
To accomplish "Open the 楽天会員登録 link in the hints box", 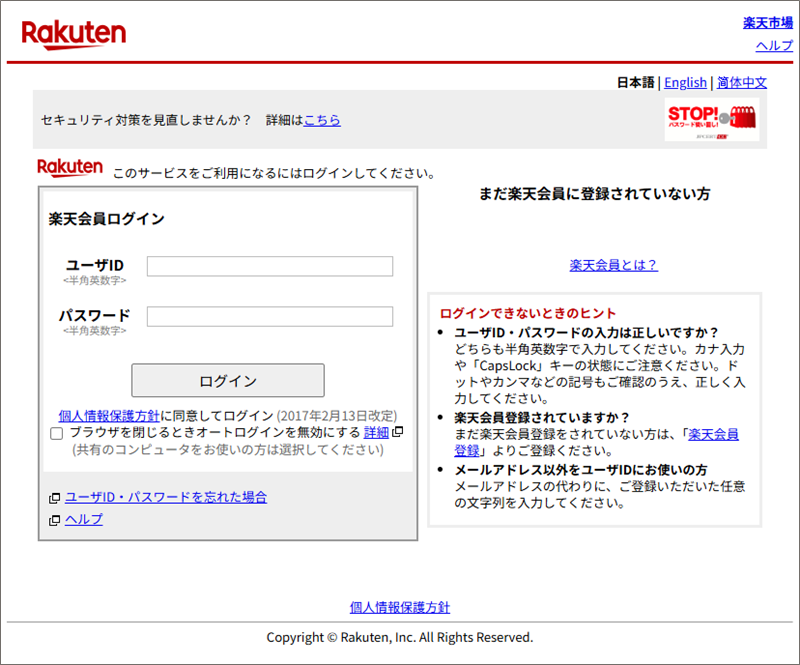I will 713,434.
